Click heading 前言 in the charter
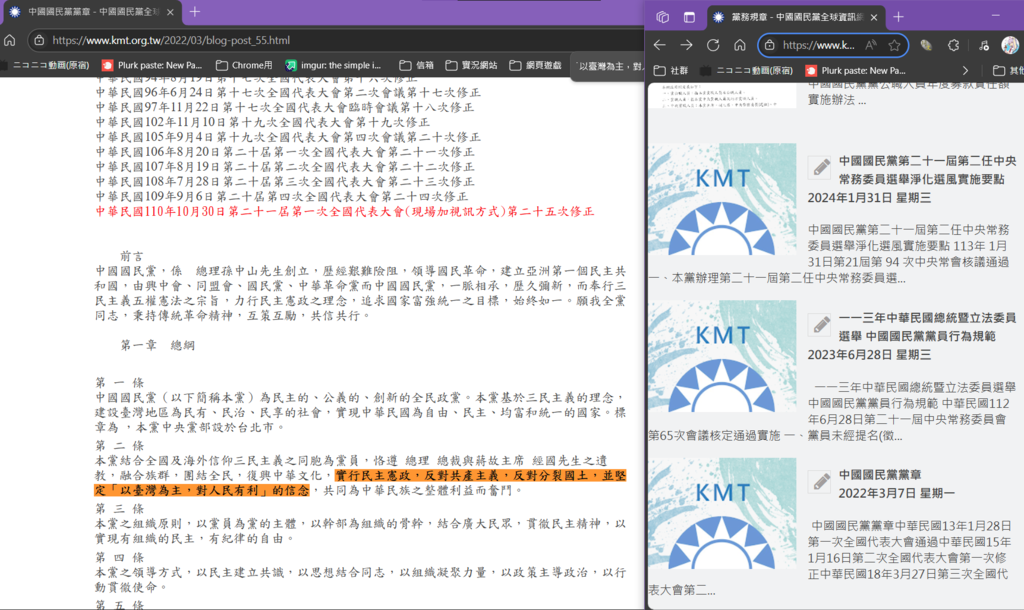Screen dimensions: 1024x610 point(132,256)
